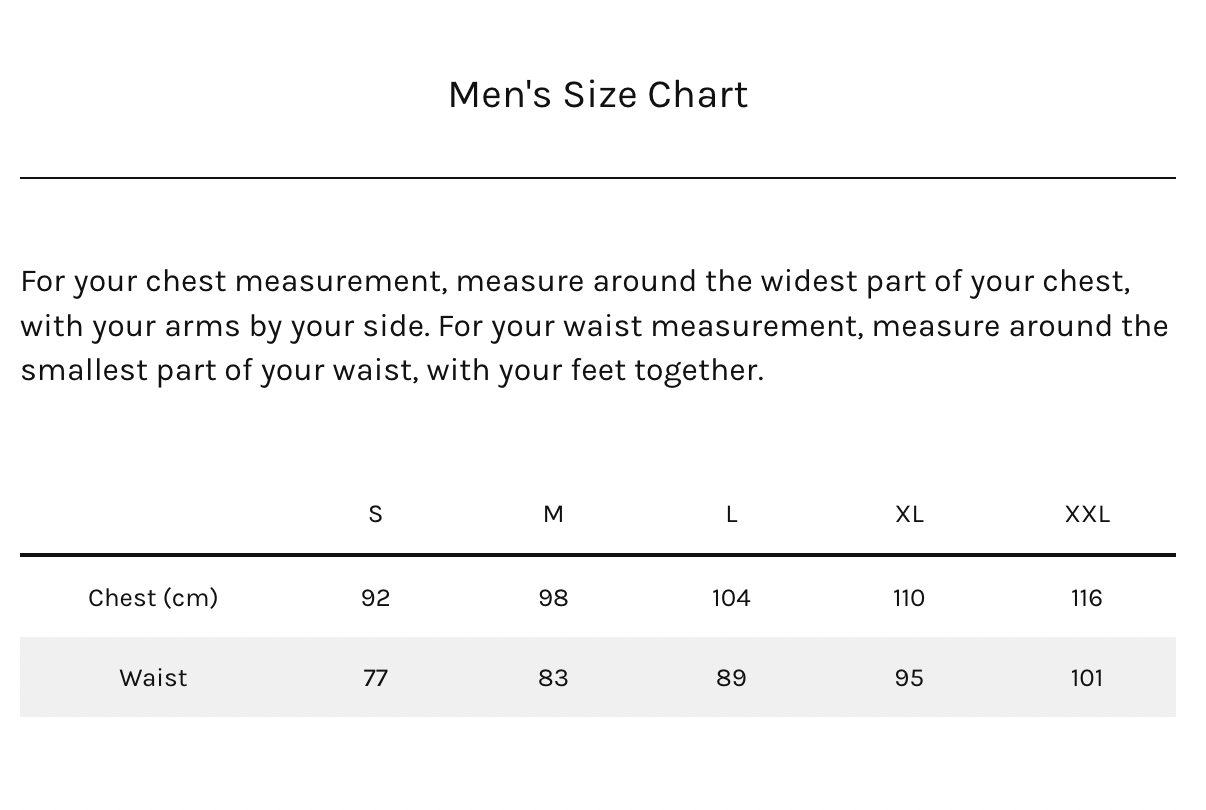Click waist value 89 for size L
The image size is (1206, 810).
coord(731,678)
